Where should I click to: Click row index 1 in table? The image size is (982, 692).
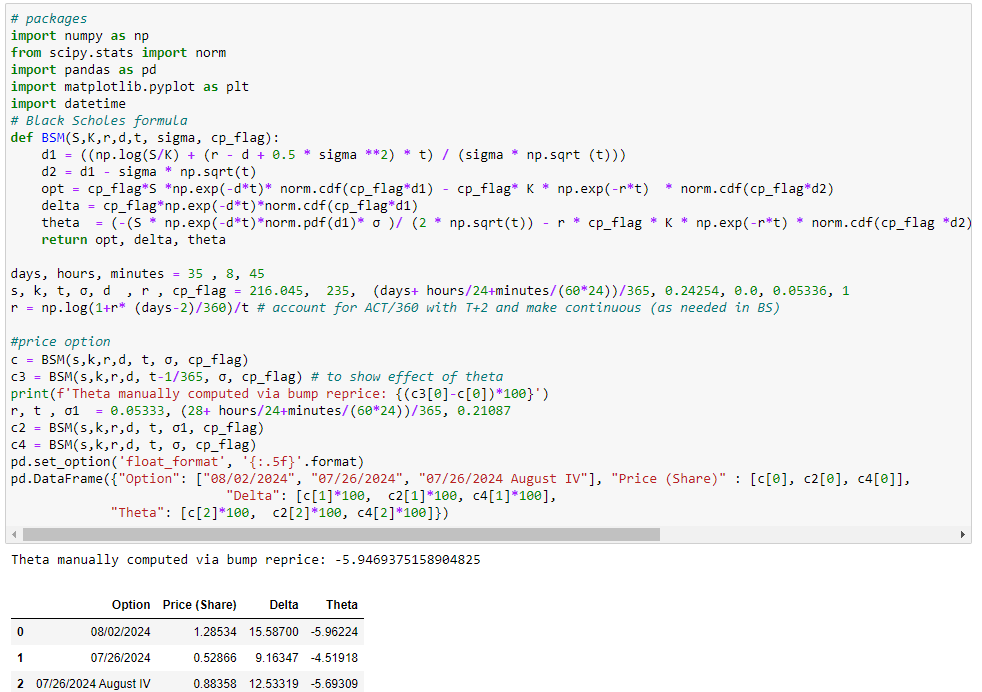[20, 658]
